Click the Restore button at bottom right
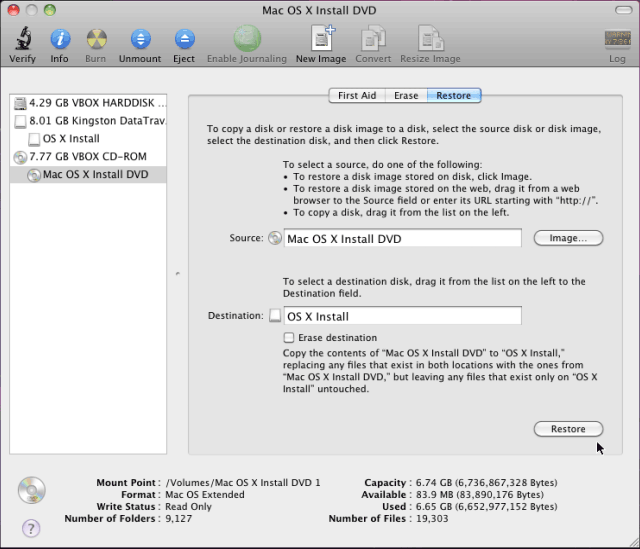The height and width of the screenshot is (549, 640). click(x=568, y=429)
